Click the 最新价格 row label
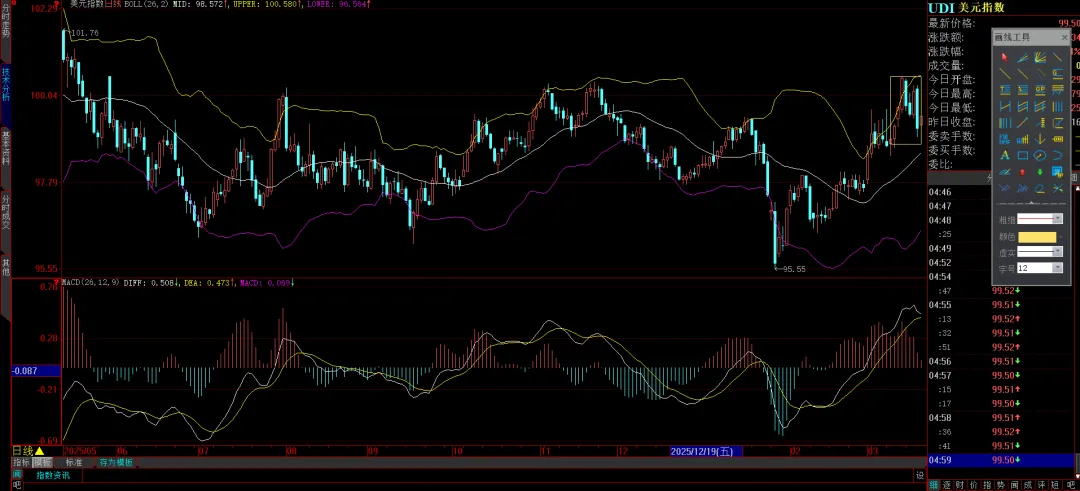The width and height of the screenshot is (1080, 491). coord(951,23)
